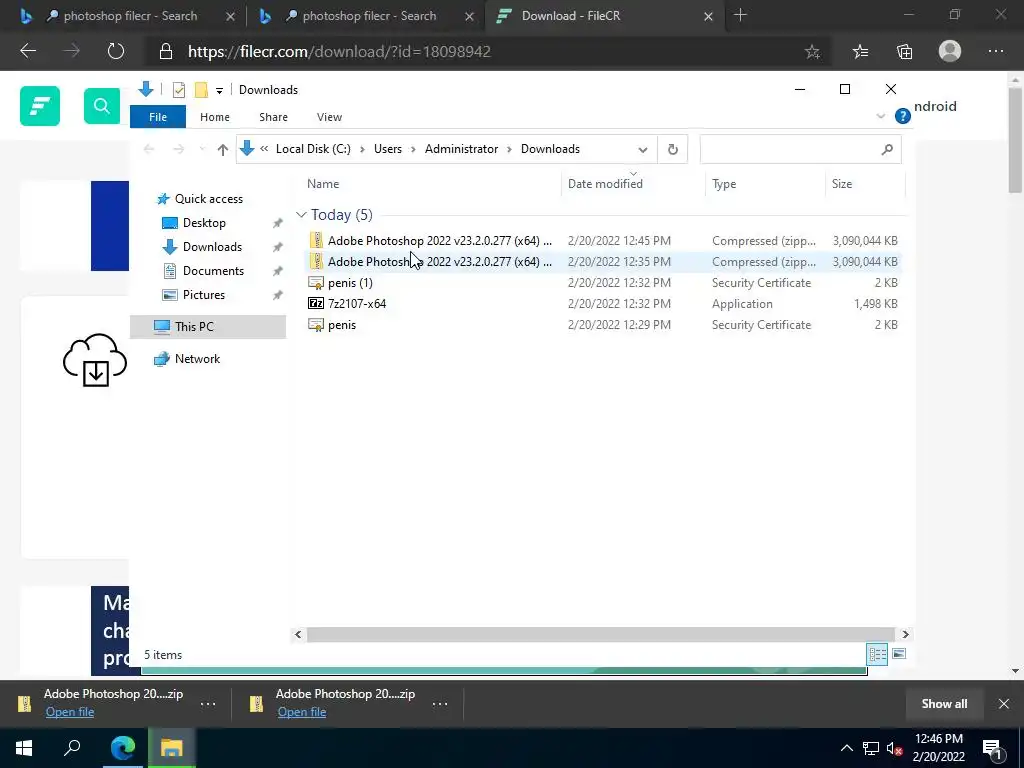Screen dimensions: 1024x768
Task: Switch to the View ribbon tab
Action: pyautogui.click(x=329, y=117)
